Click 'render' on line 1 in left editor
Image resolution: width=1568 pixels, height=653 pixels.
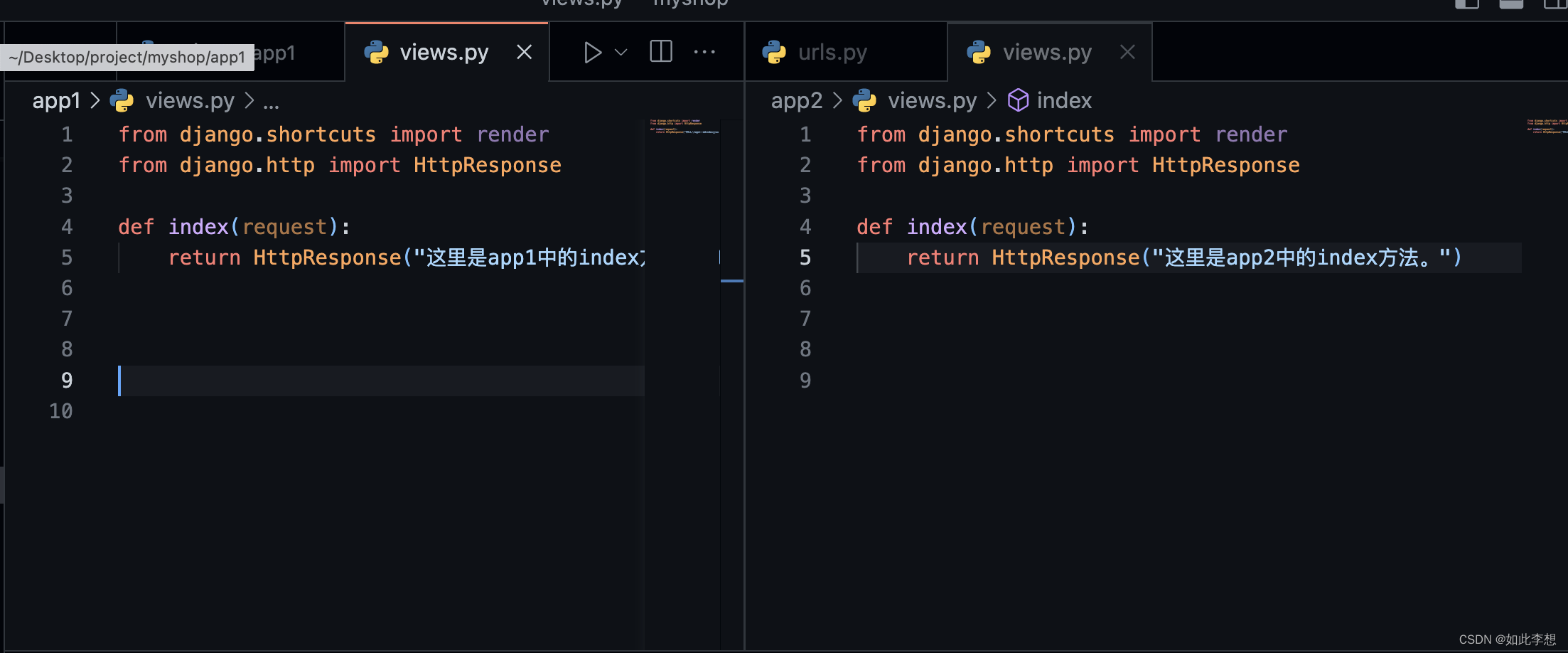click(x=512, y=134)
